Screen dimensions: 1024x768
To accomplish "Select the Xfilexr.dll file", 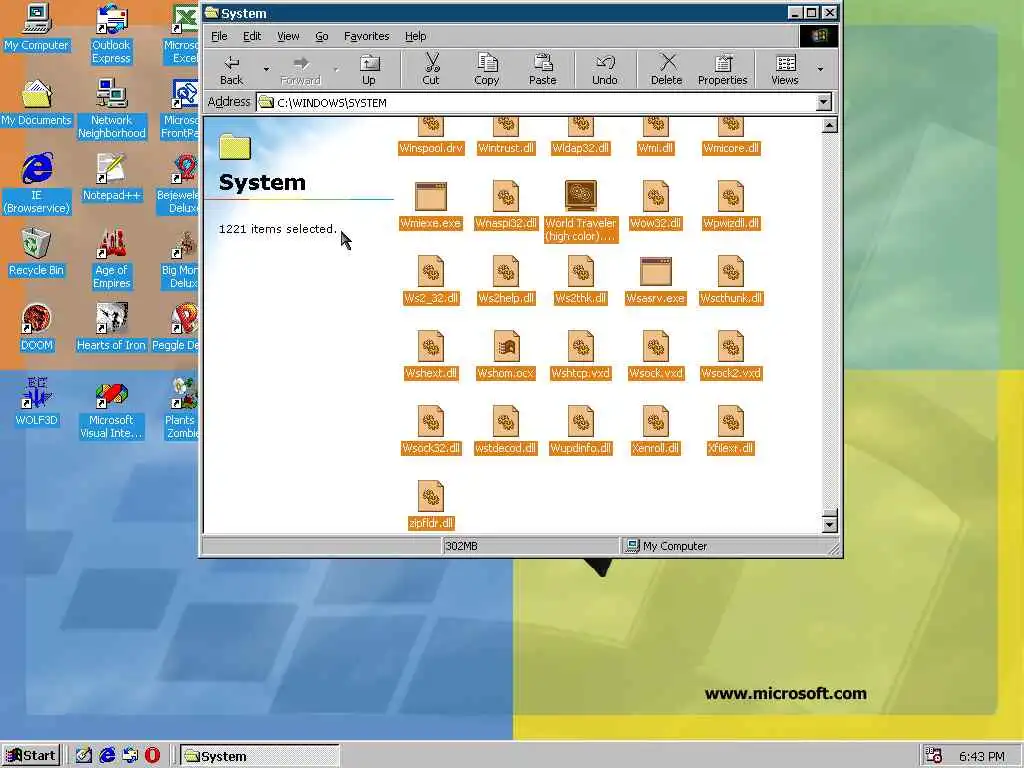I will point(731,431).
